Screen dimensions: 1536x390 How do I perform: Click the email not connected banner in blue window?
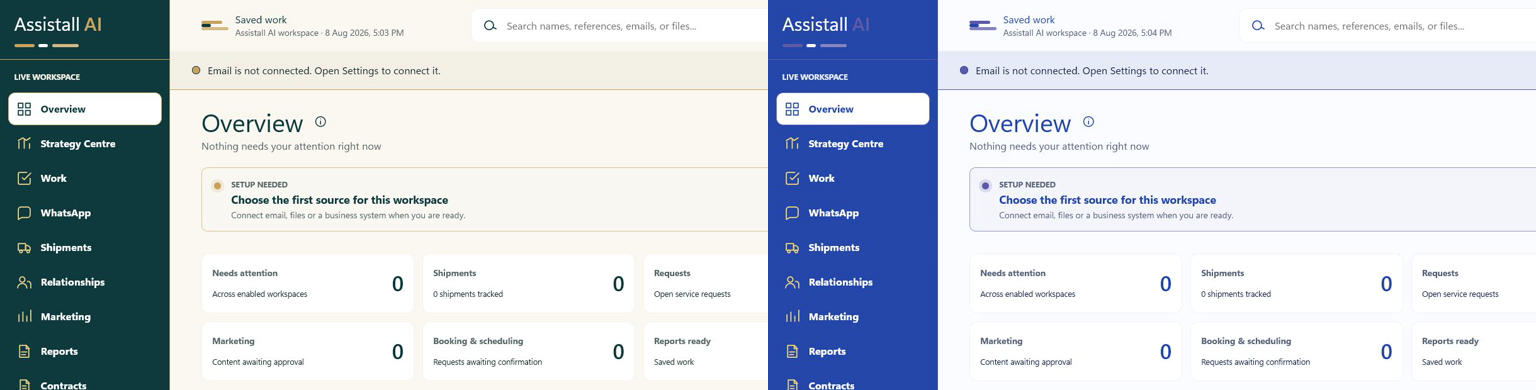click(1237, 71)
